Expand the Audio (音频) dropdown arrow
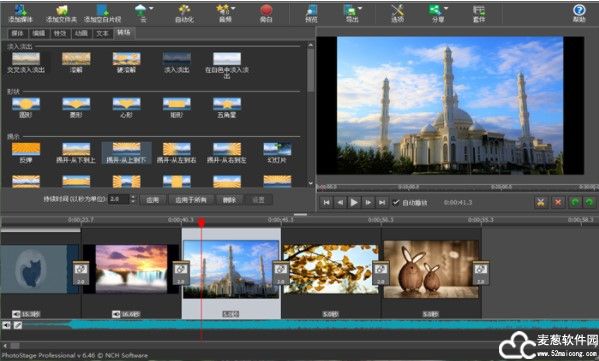This screenshot has width=599, height=361. [233, 8]
